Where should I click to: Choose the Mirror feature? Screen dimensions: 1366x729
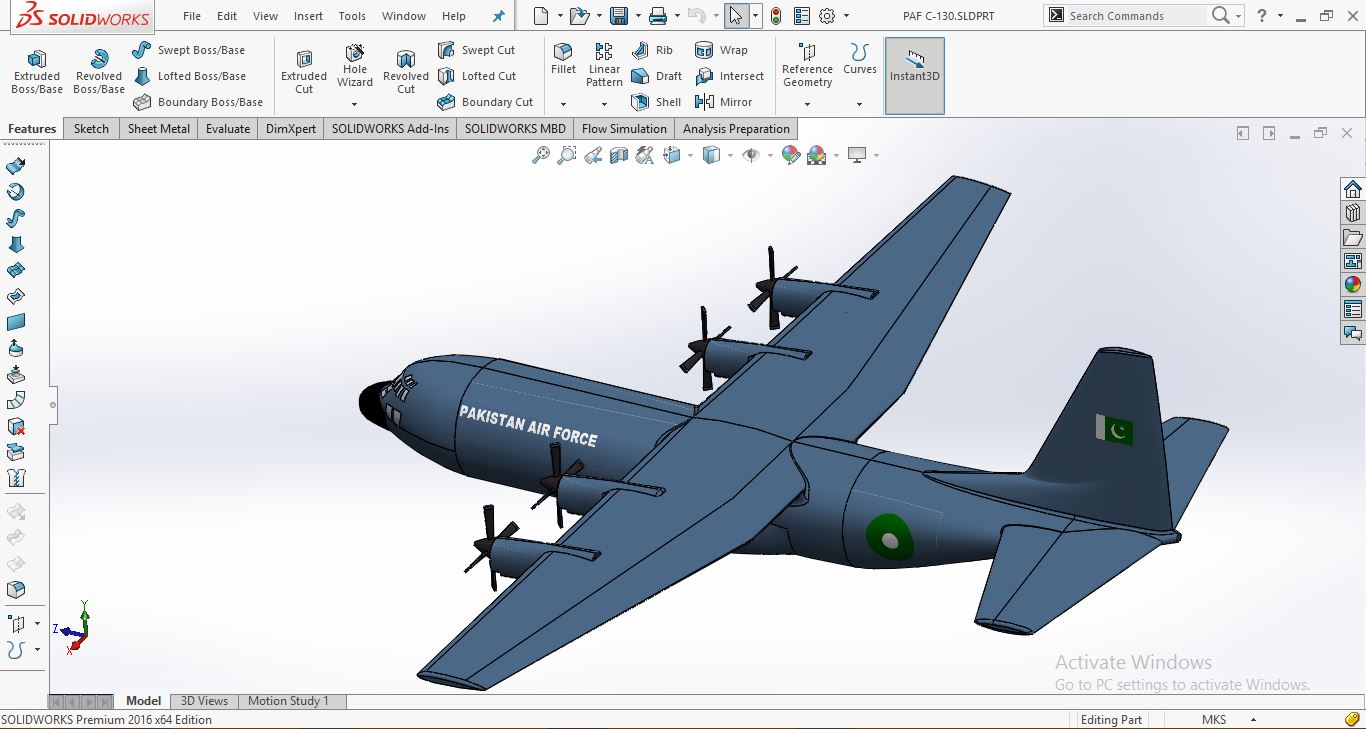tap(722, 102)
